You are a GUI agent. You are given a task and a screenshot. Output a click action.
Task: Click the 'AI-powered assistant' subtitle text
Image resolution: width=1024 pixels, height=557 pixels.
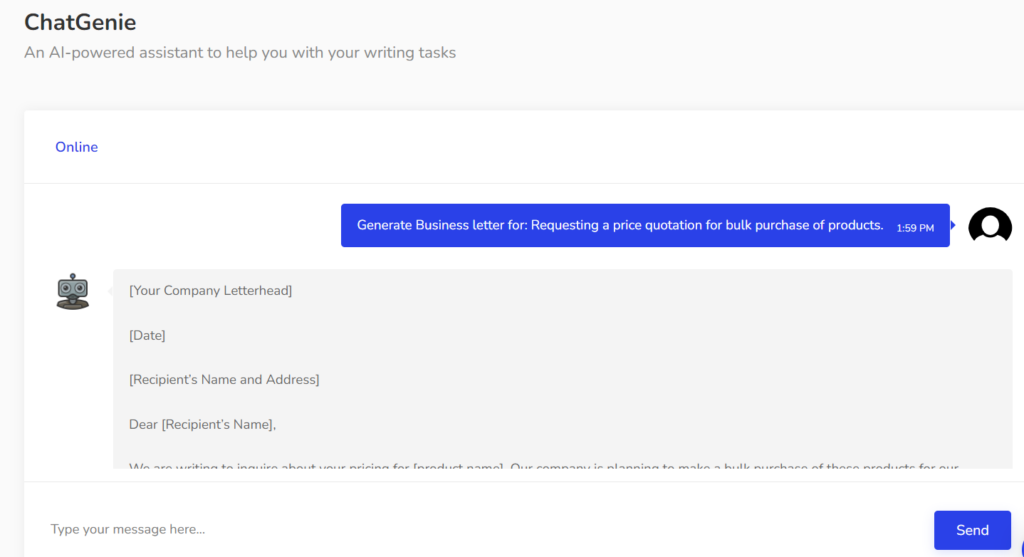click(x=240, y=53)
